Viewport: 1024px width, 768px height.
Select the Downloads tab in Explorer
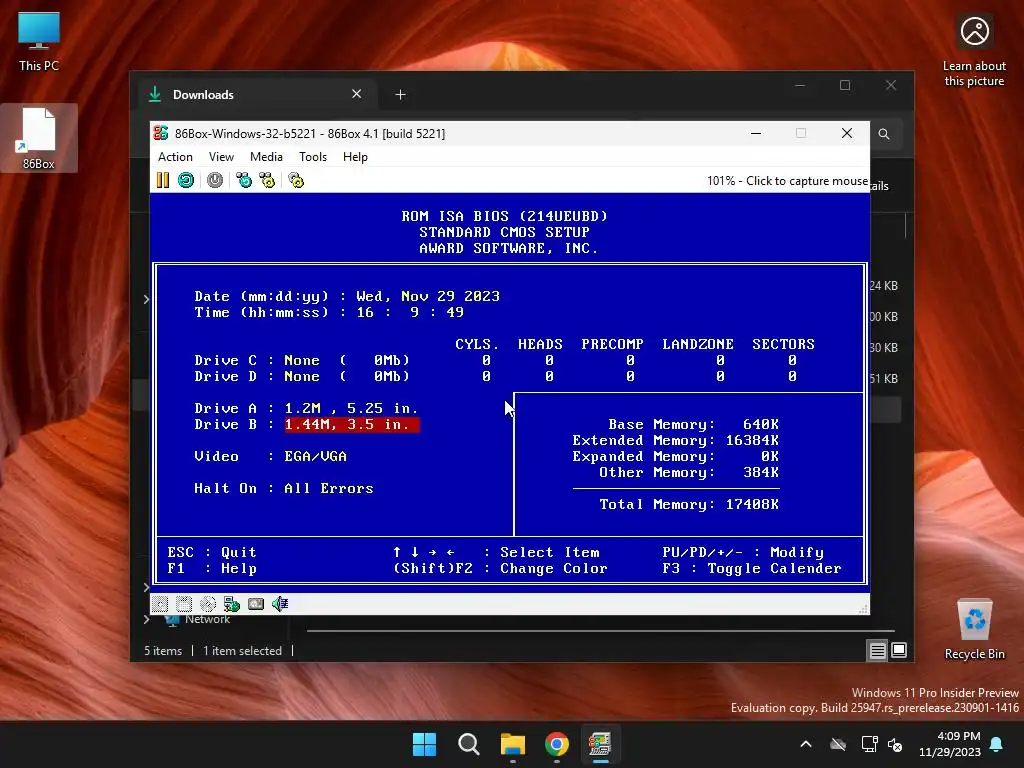coord(255,95)
